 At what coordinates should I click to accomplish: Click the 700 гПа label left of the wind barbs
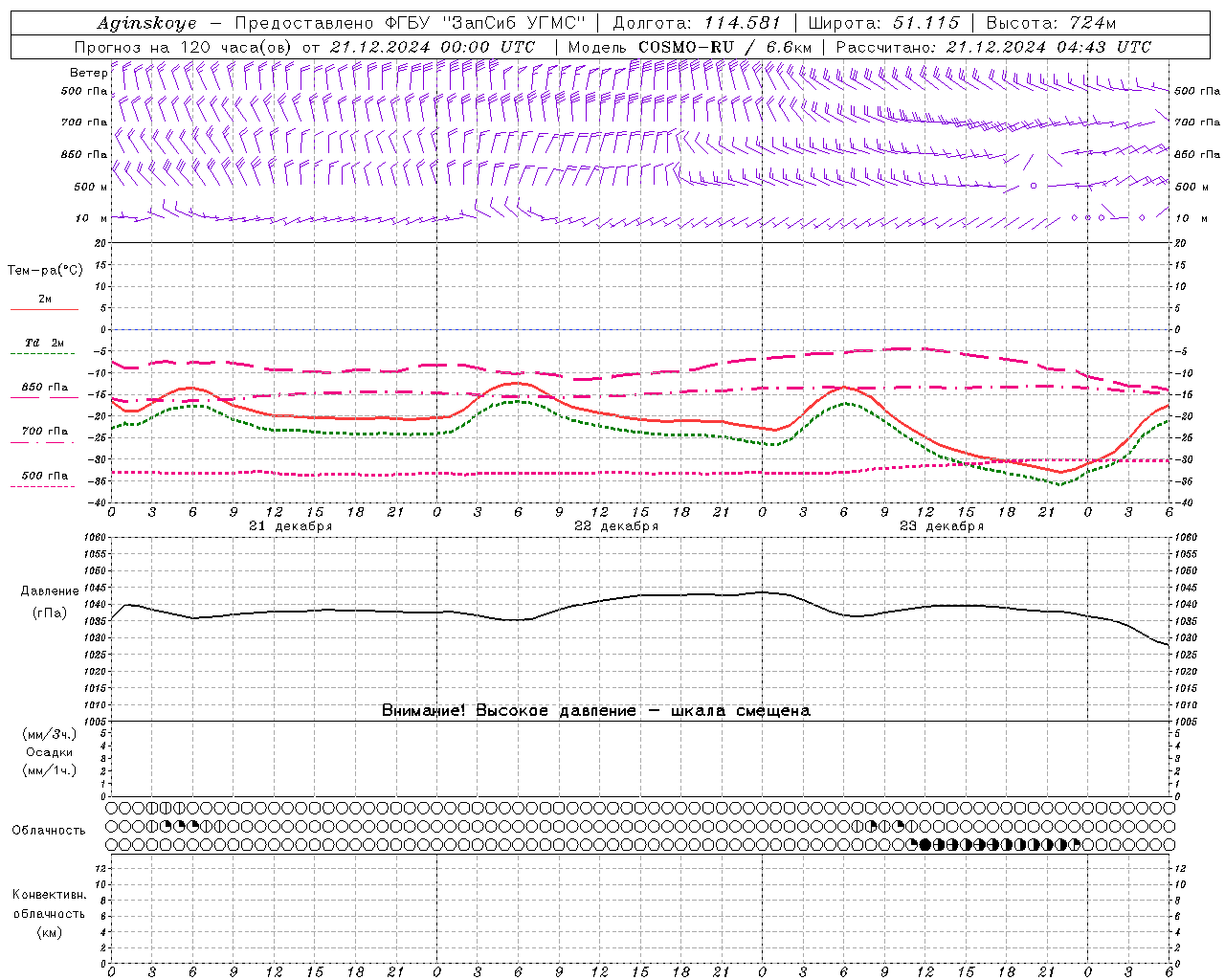[84, 122]
